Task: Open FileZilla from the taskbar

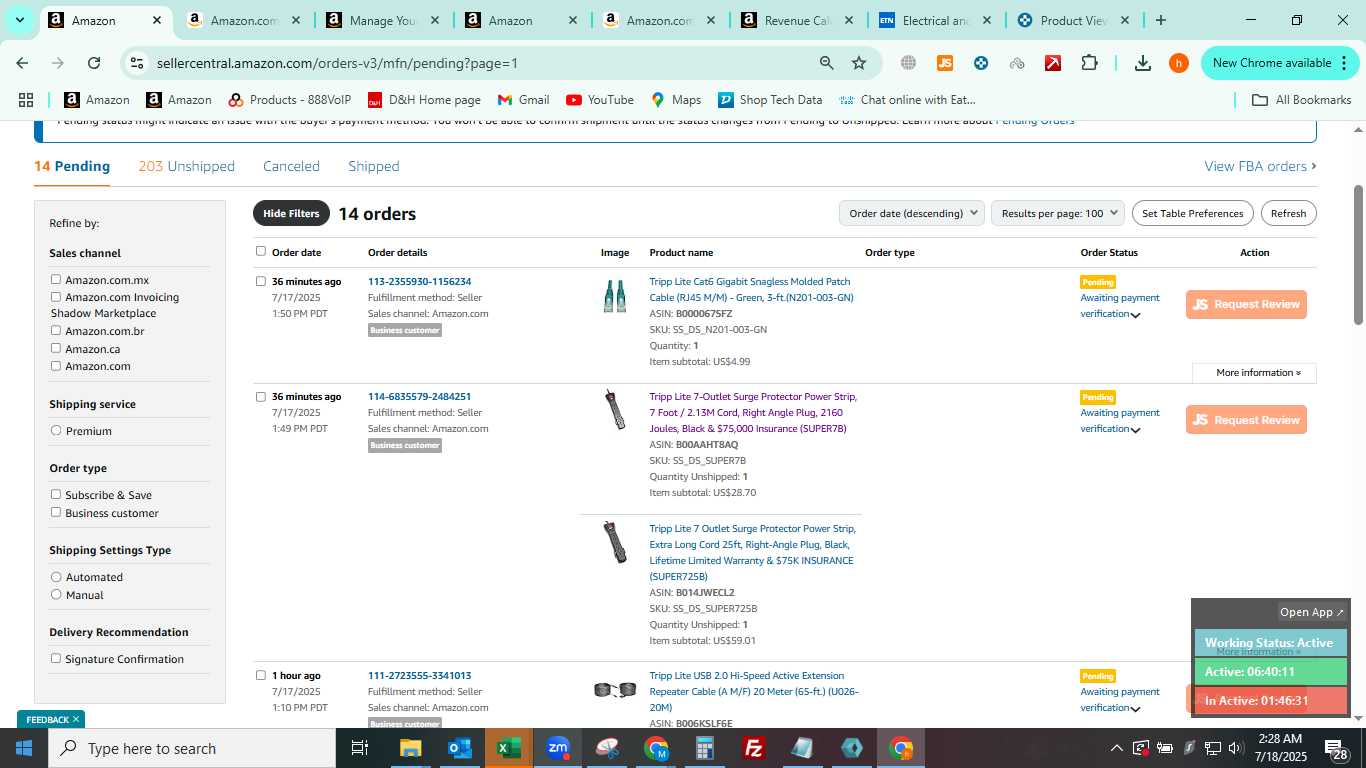Action: [754, 748]
